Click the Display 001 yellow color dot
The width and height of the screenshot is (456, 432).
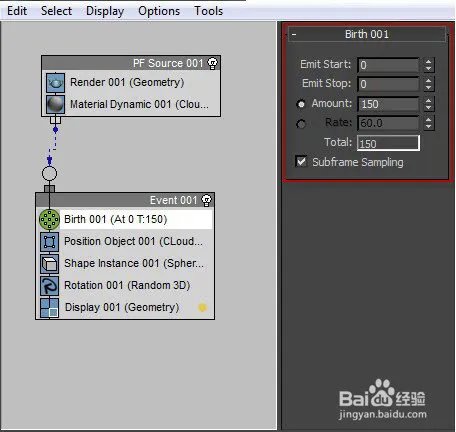(202, 307)
